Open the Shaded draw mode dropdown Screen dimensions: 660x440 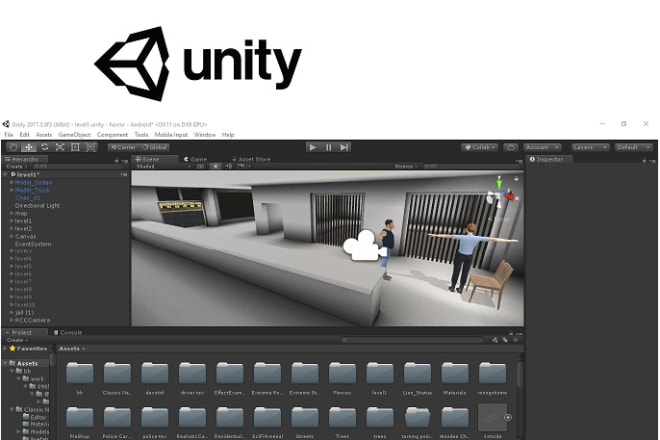click(163, 166)
